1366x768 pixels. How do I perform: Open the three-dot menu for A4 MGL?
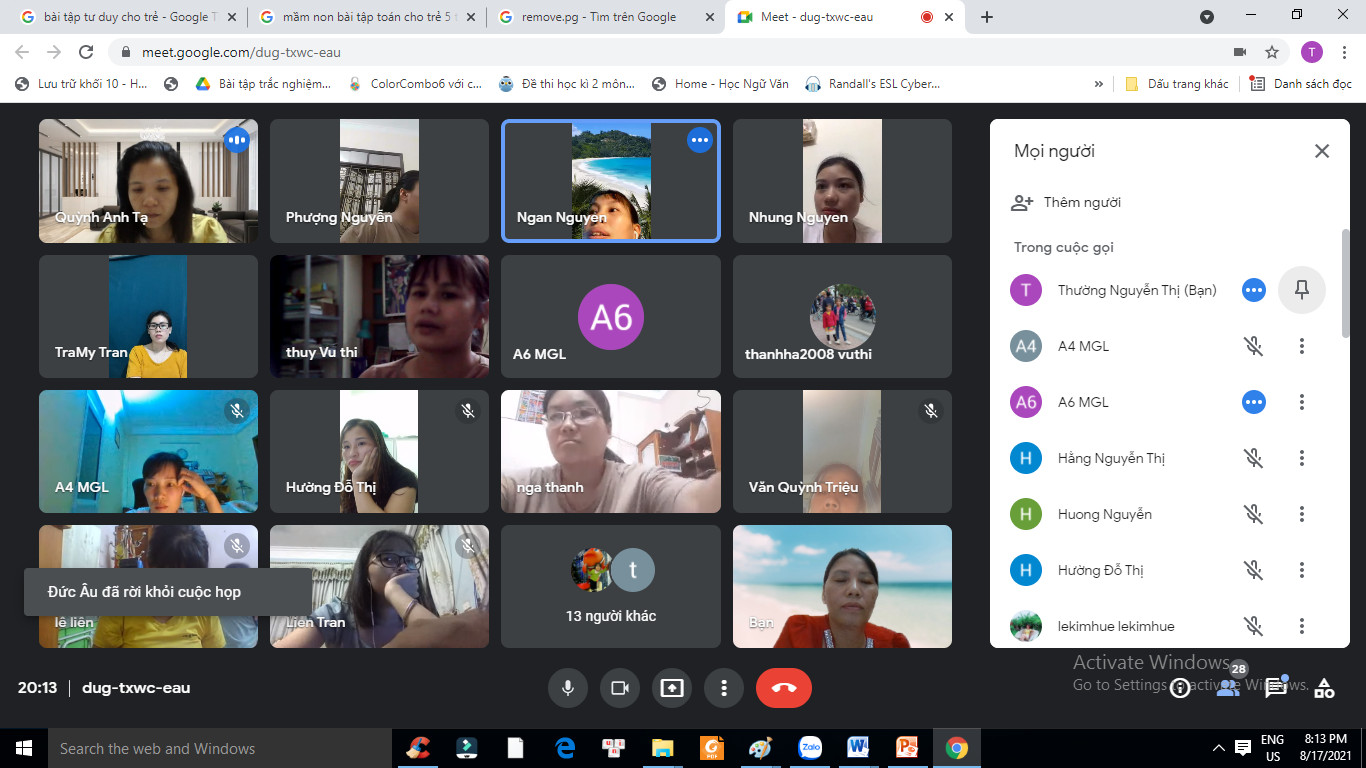coord(1301,346)
